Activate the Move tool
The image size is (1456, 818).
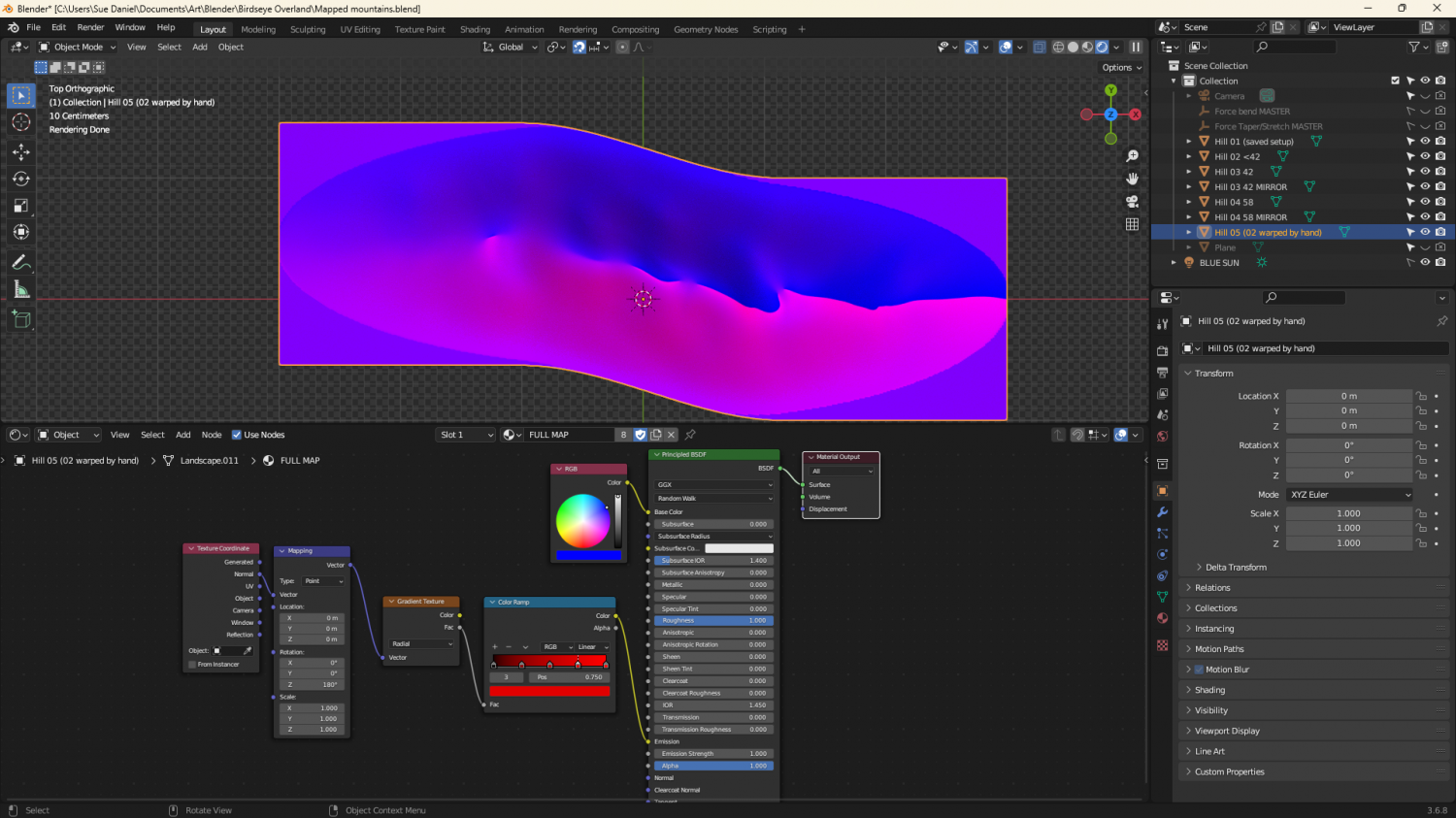(x=21, y=152)
